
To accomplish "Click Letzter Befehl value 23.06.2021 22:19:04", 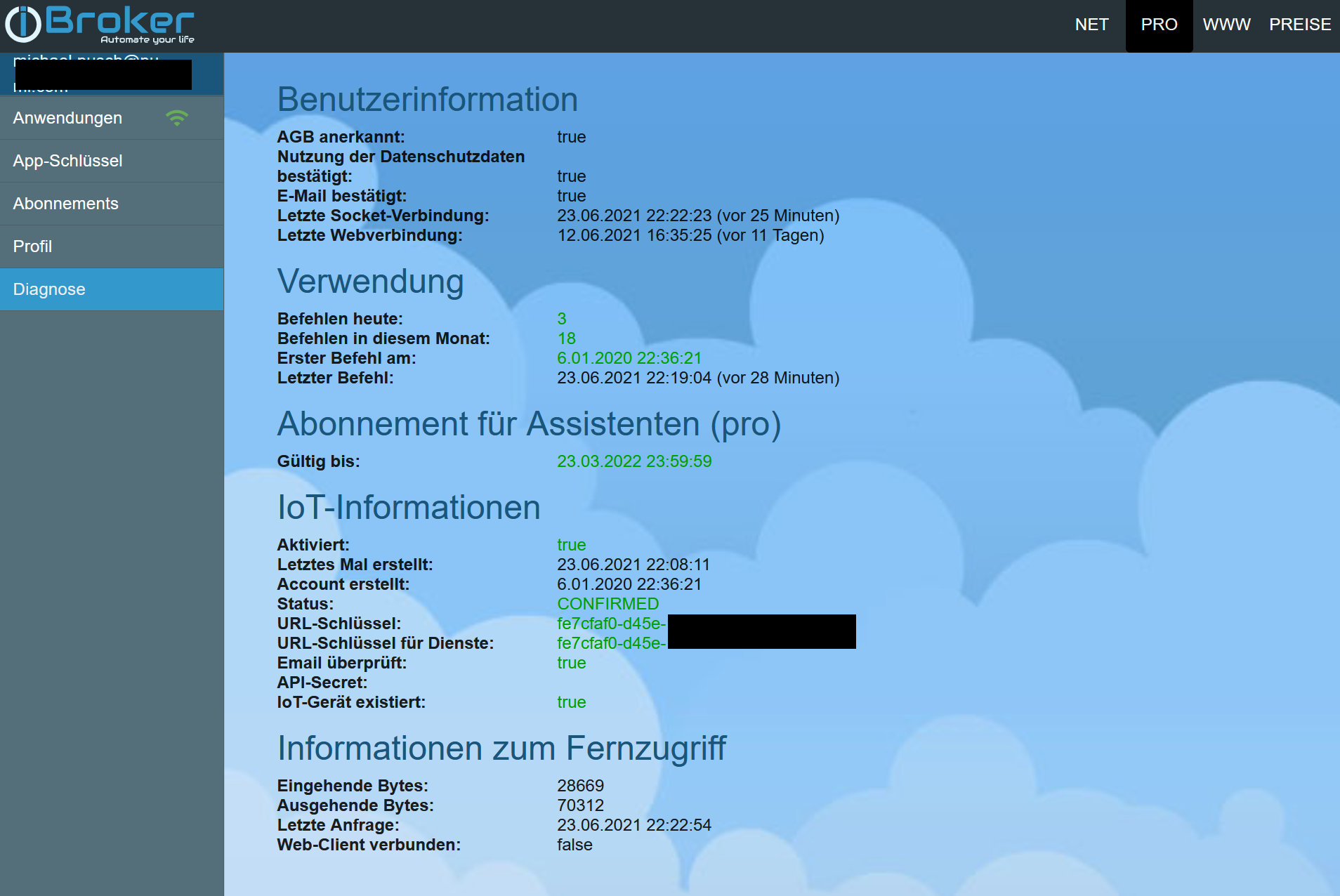I will [x=698, y=378].
